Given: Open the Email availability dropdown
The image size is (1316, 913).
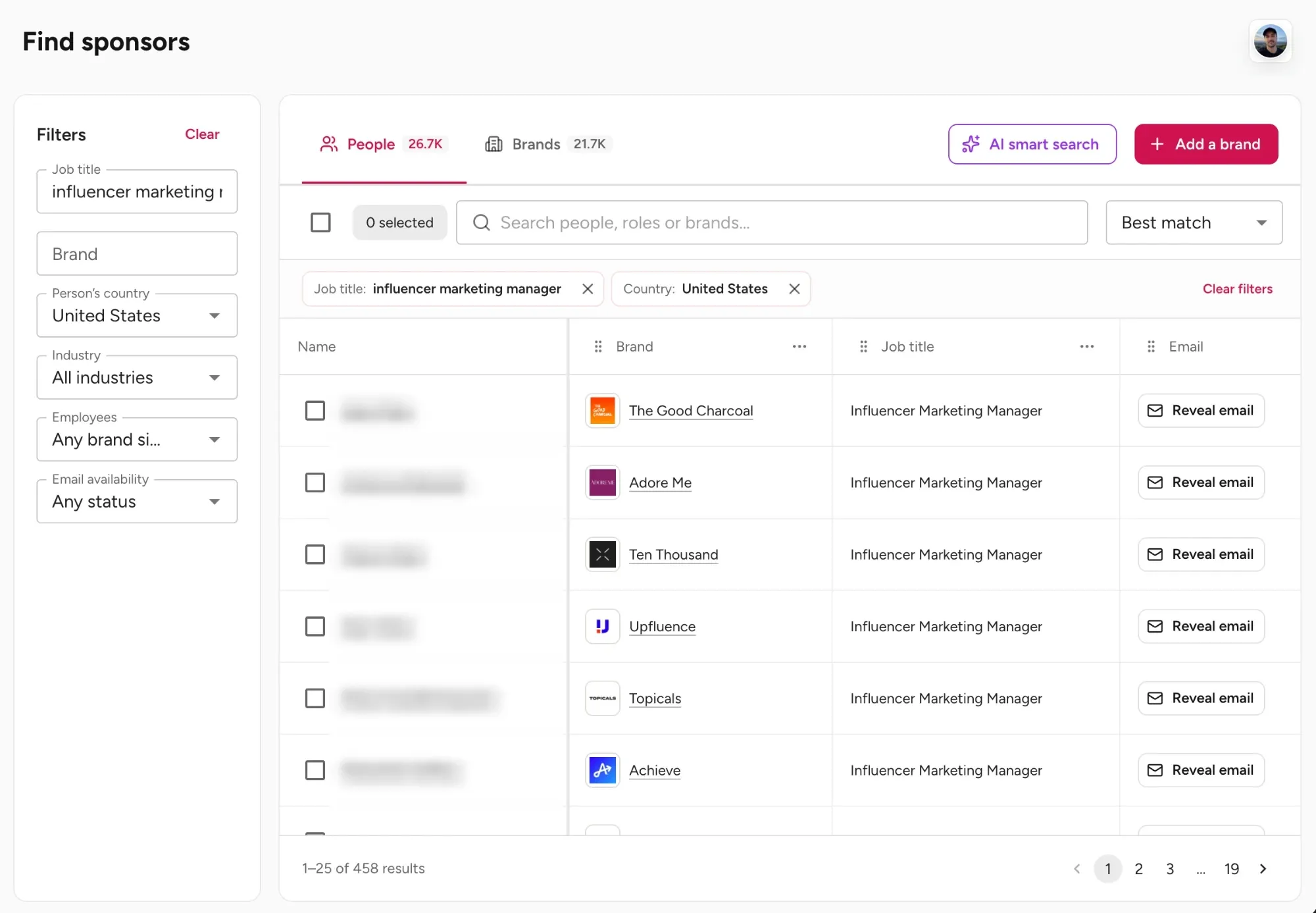Looking at the screenshot, I should pyautogui.click(x=137, y=501).
